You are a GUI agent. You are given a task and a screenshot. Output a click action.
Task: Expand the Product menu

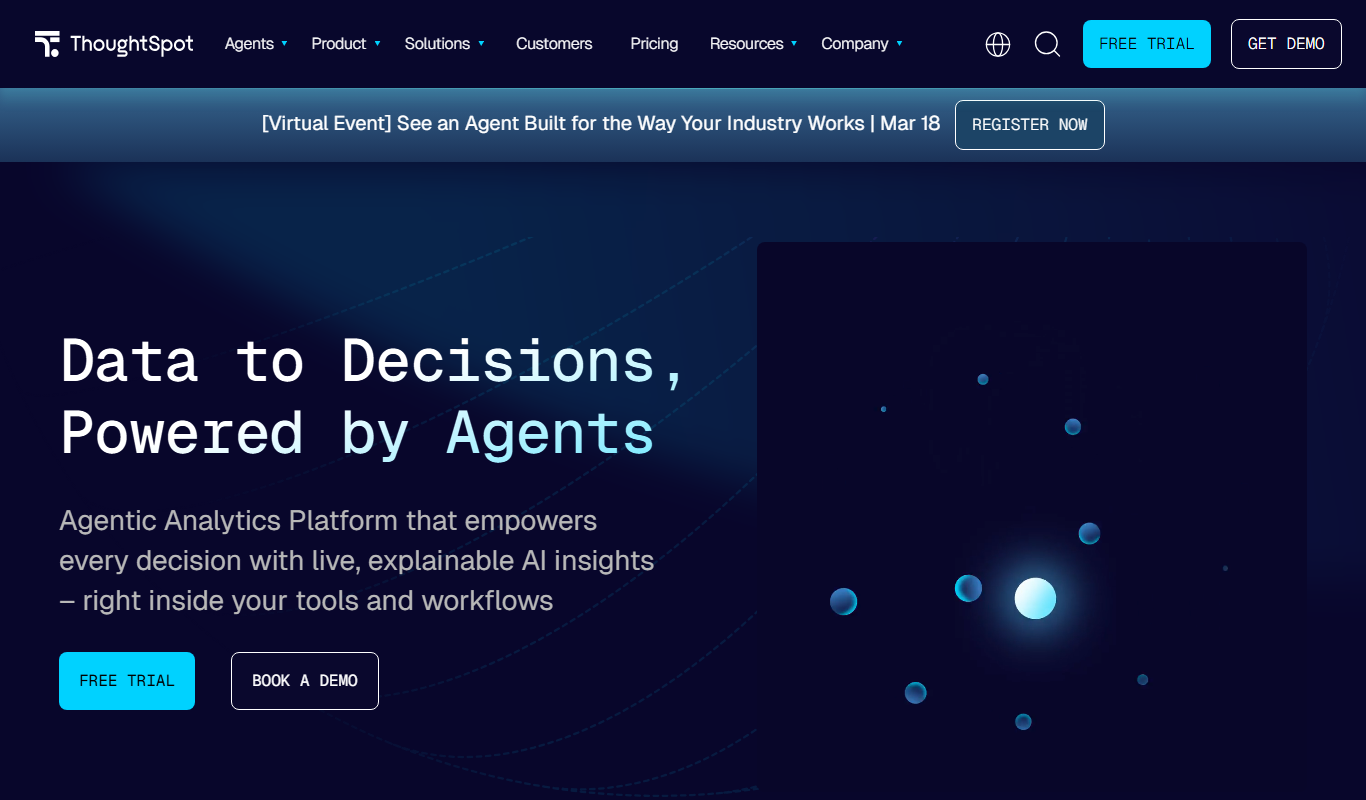coord(346,44)
